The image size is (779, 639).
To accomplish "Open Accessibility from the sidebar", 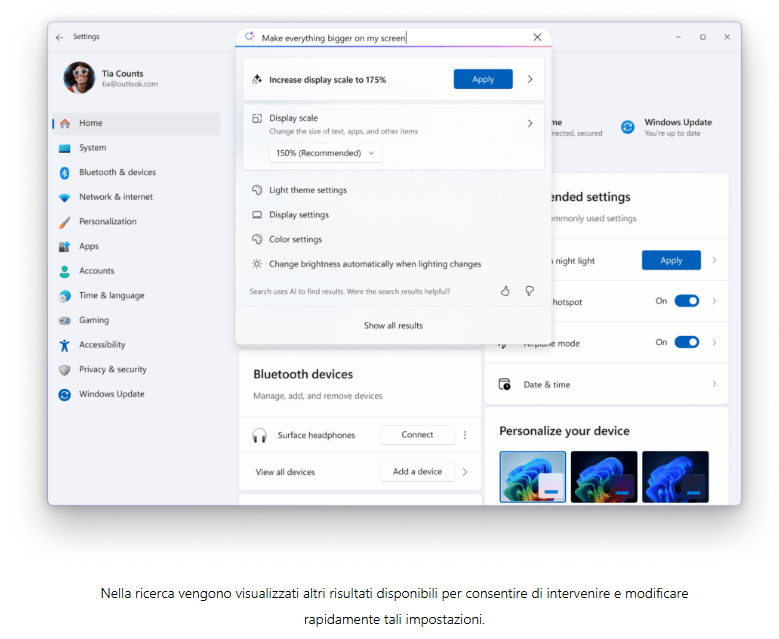I will click(102, 345).
